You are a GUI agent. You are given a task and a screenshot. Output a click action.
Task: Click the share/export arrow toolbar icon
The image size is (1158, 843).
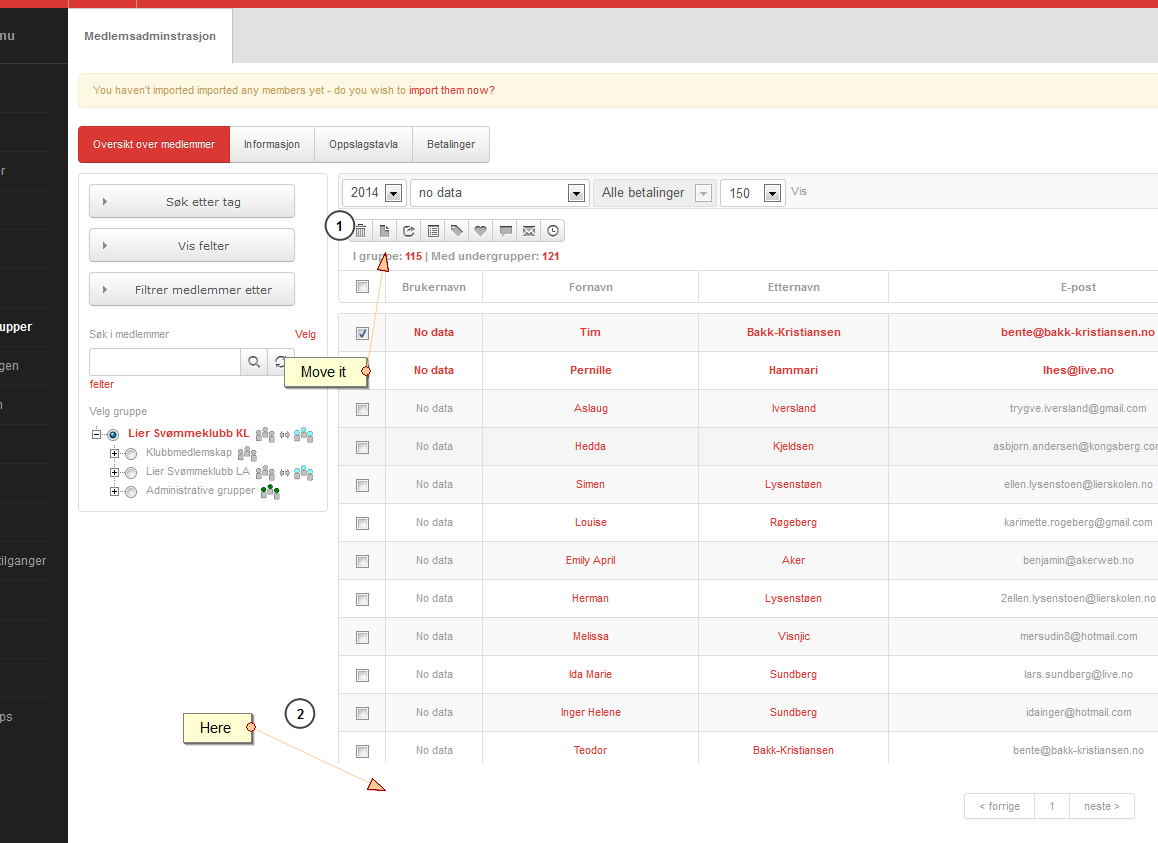(x=408, y=231)
